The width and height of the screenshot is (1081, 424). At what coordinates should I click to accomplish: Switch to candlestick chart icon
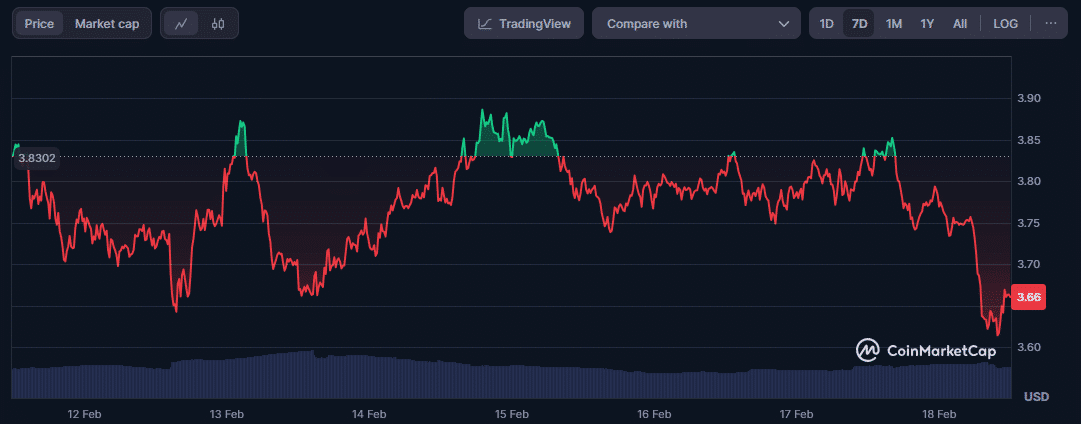click(x=218, y=24)
